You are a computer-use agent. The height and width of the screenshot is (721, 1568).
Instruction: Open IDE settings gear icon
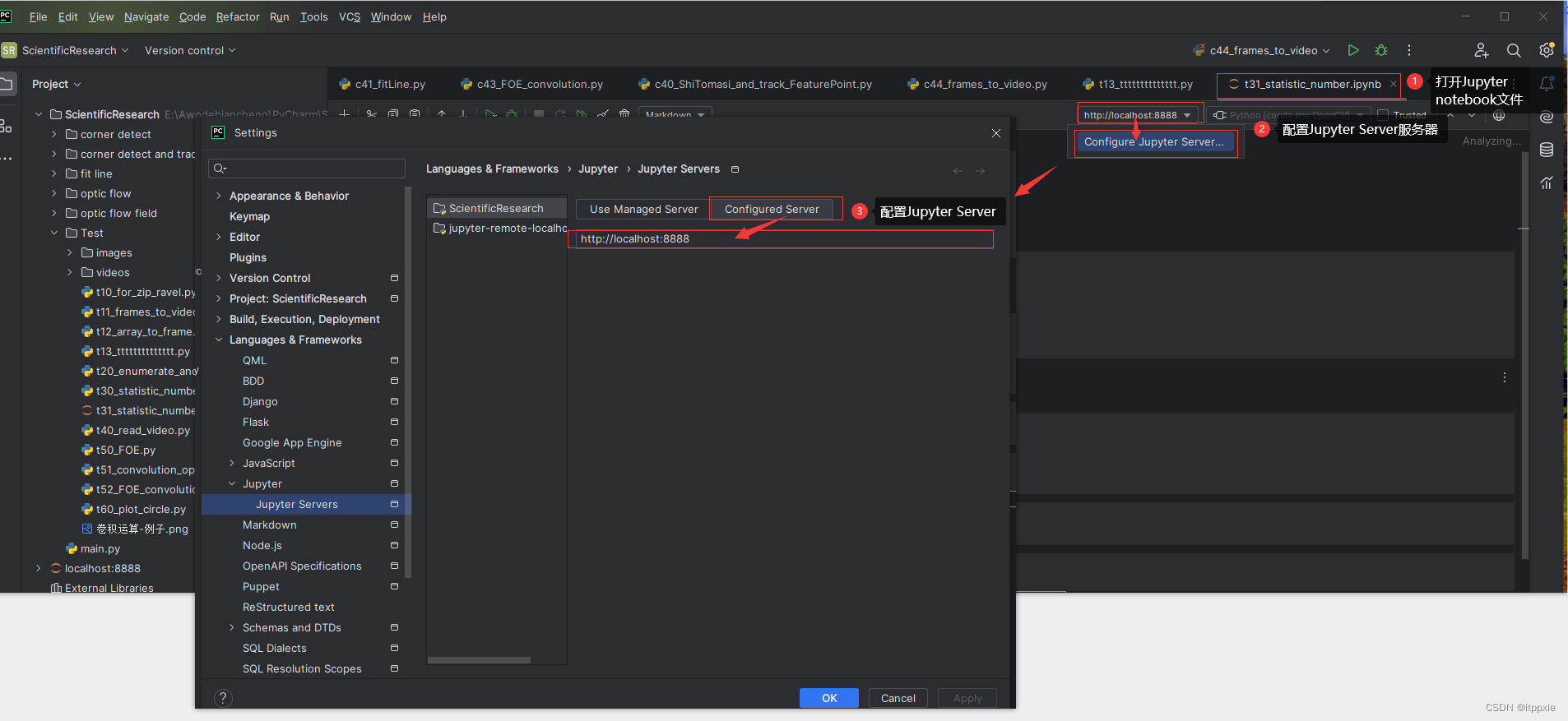(1547, 50)
